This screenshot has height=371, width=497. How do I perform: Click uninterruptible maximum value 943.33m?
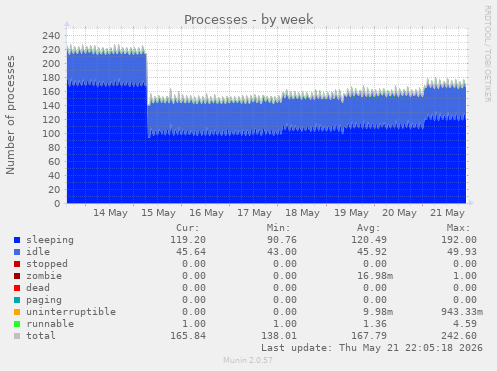point(462,312)
